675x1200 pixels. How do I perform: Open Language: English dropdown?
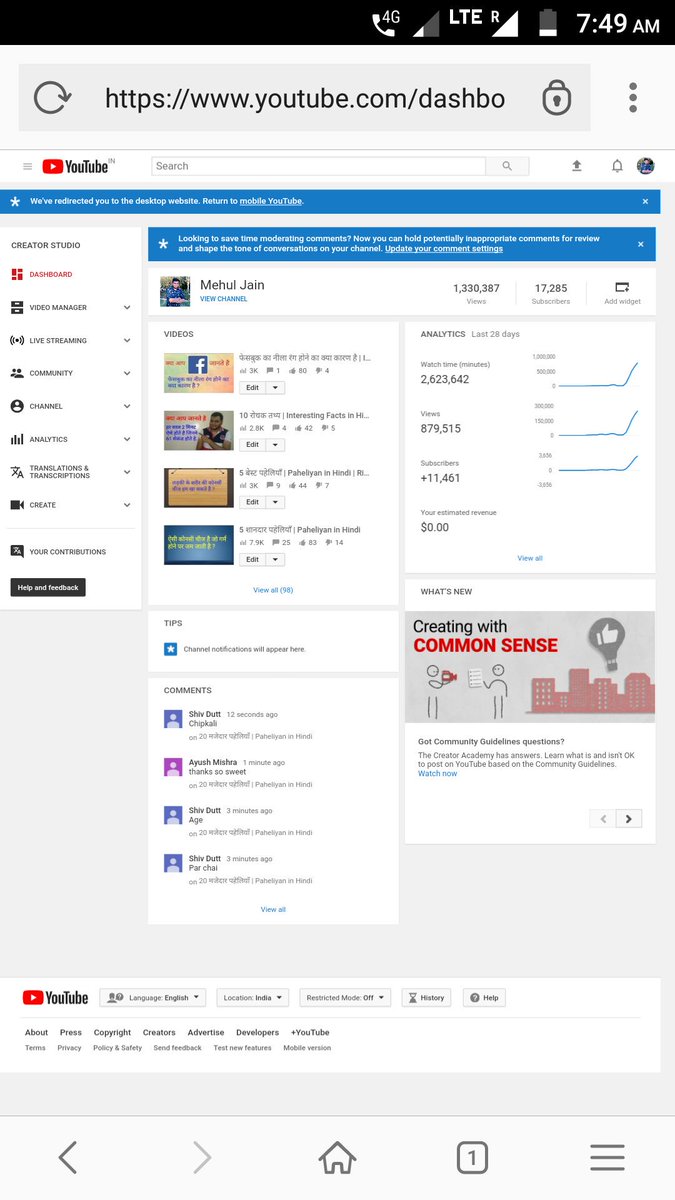click(x=152, y=997)
